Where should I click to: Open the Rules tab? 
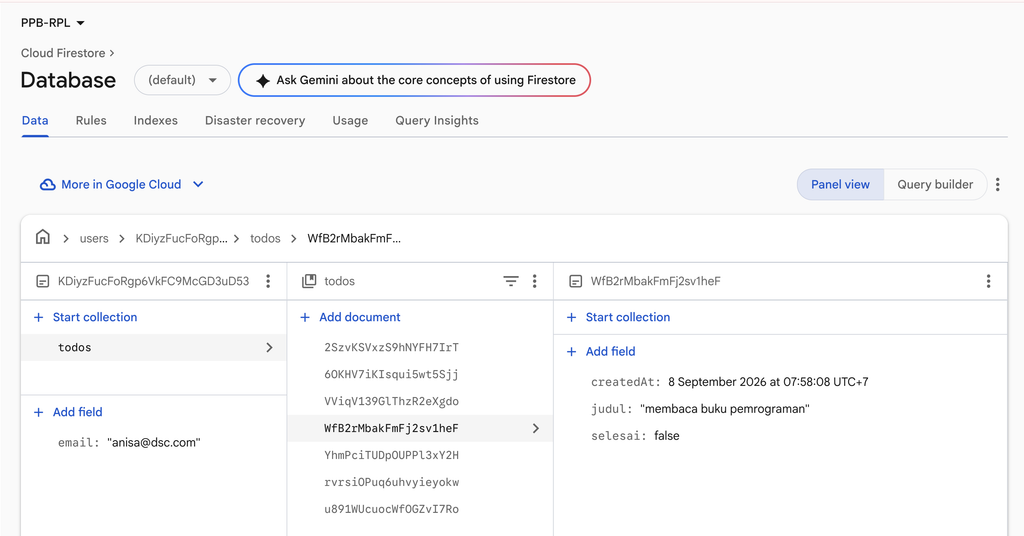click(91, 121)
